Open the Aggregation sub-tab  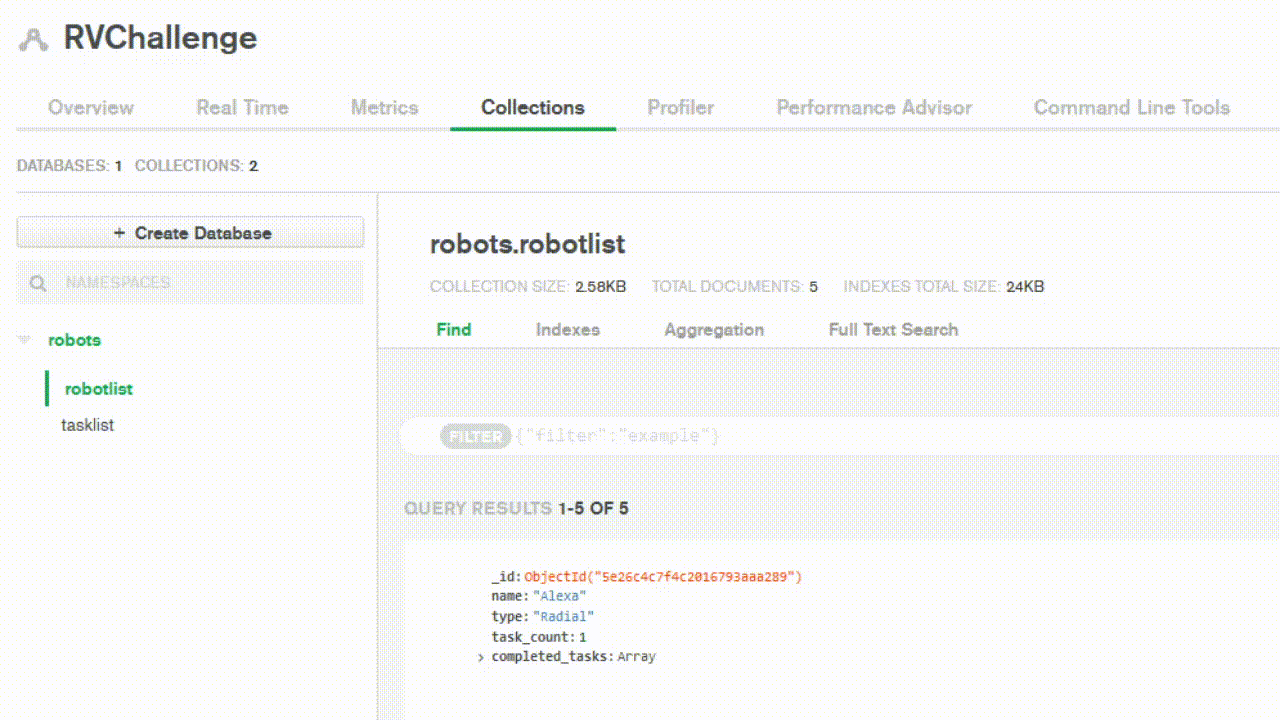coord(714,329)
